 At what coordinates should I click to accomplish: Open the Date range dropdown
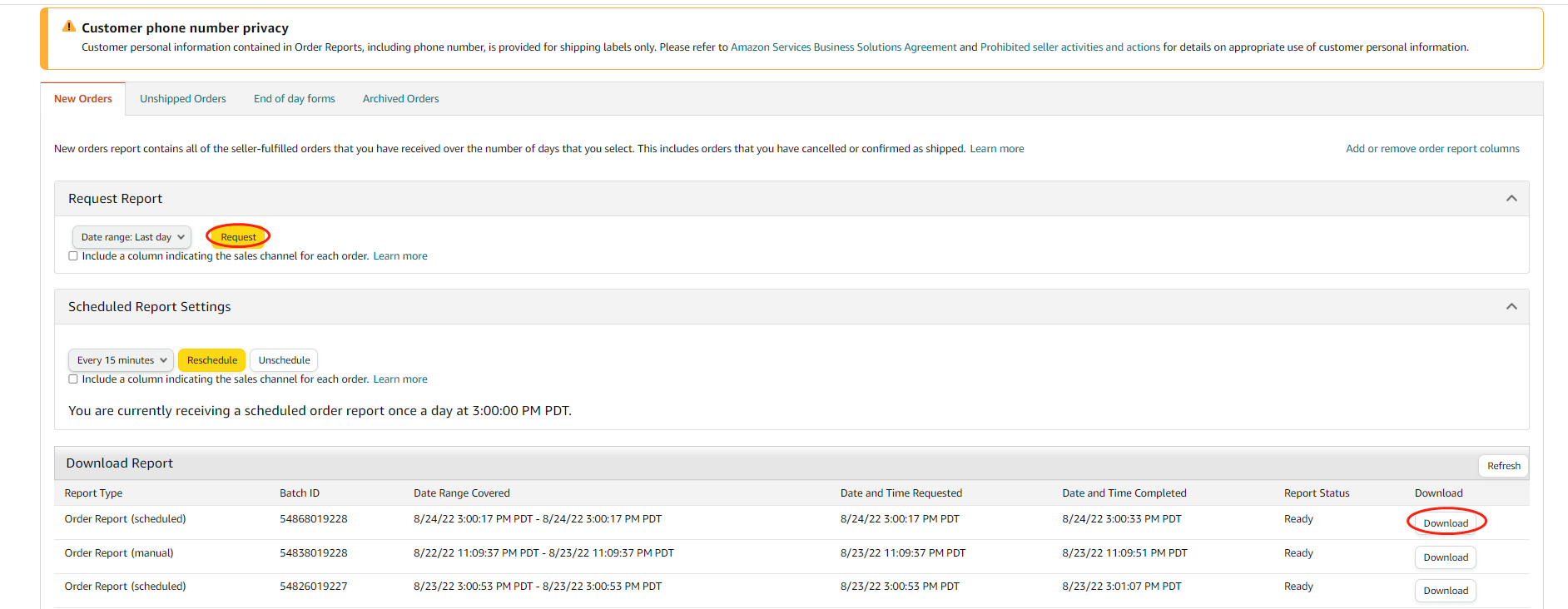[132, 237]
